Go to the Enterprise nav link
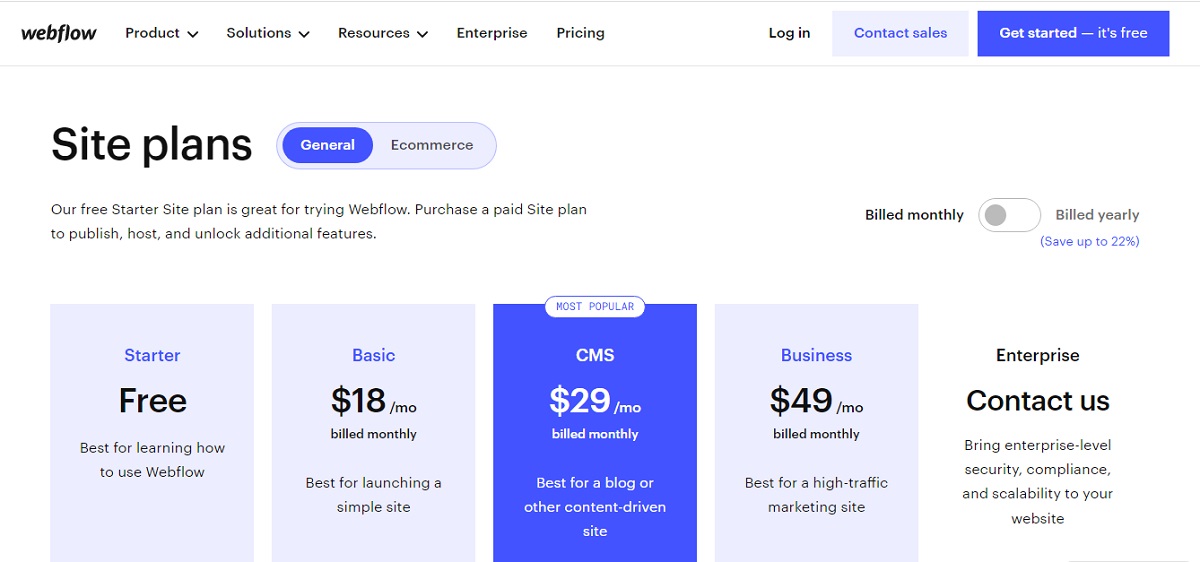 492,33
